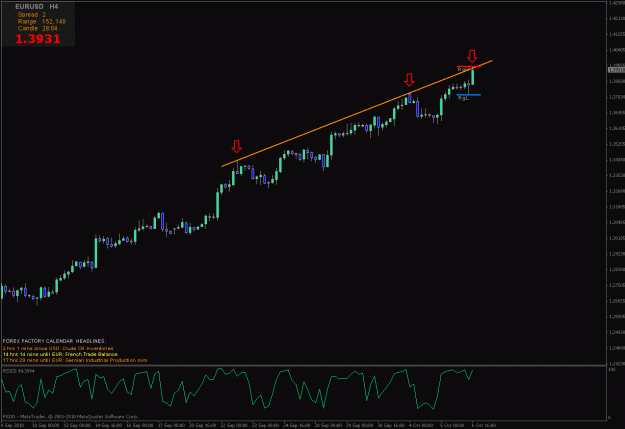This screenshot has width=625, height=429.
Task: Click the RSI scale 0 label
Action: (x=609, y=418)
